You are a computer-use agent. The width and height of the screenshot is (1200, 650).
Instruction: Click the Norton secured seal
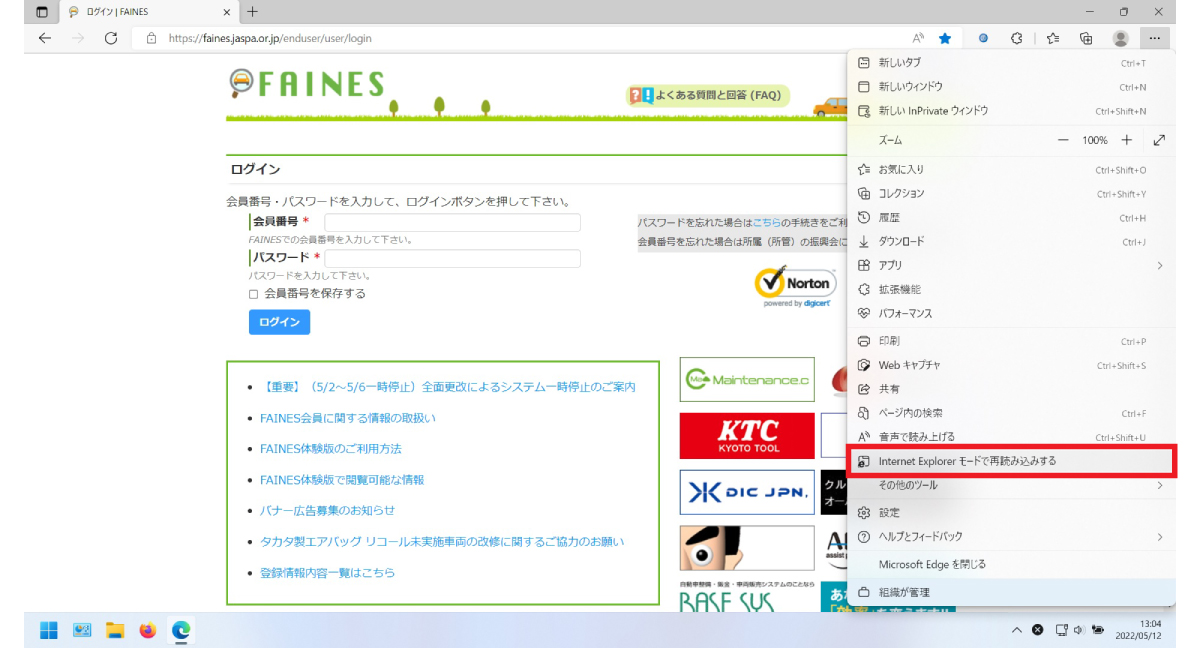(x=794, y=286)
